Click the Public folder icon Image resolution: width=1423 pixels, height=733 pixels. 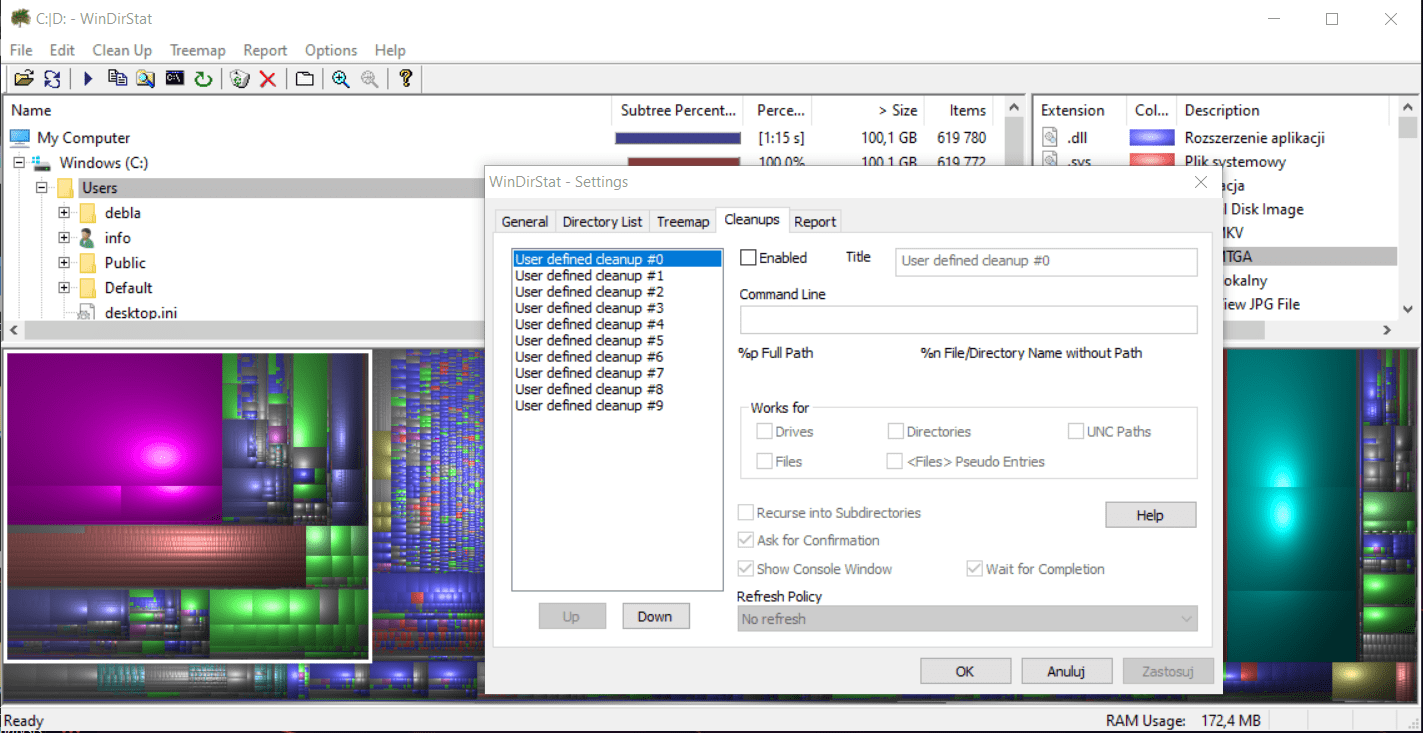(87, 263)
